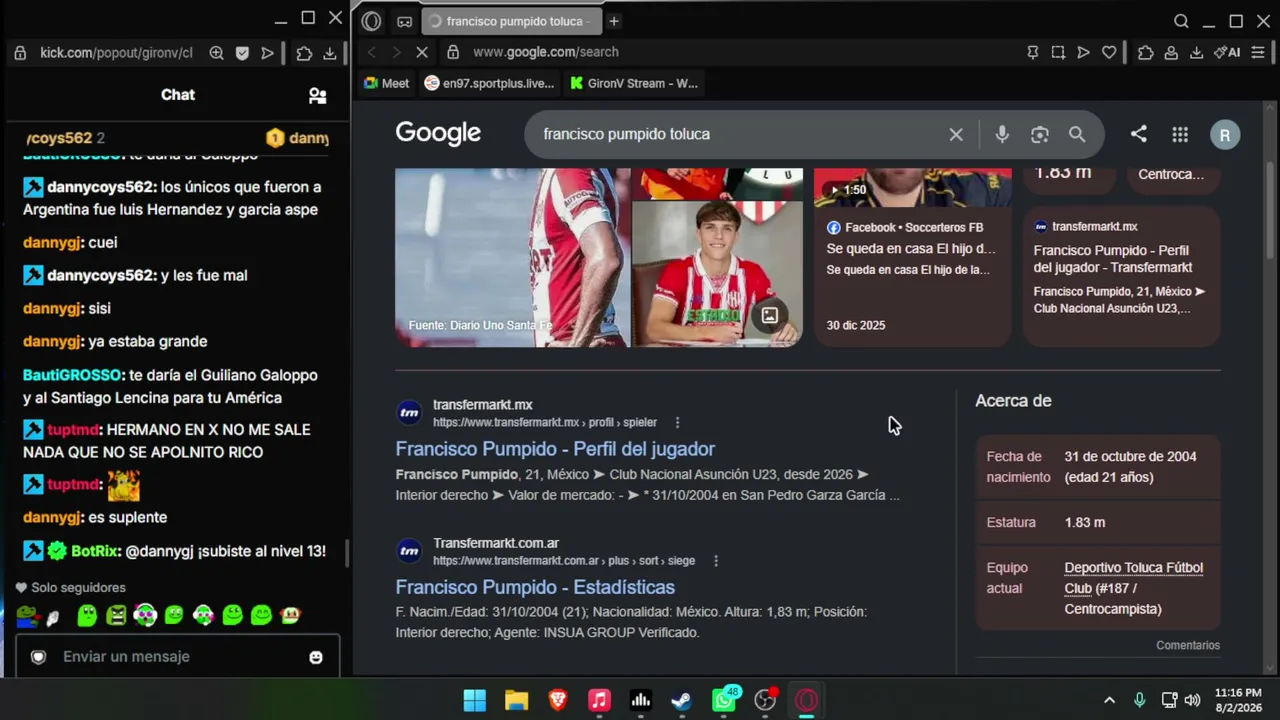This screenshot has width=1280, height=720.
Task: Open the GironV Stream bookmark
Action: click(x=634, y=83)
